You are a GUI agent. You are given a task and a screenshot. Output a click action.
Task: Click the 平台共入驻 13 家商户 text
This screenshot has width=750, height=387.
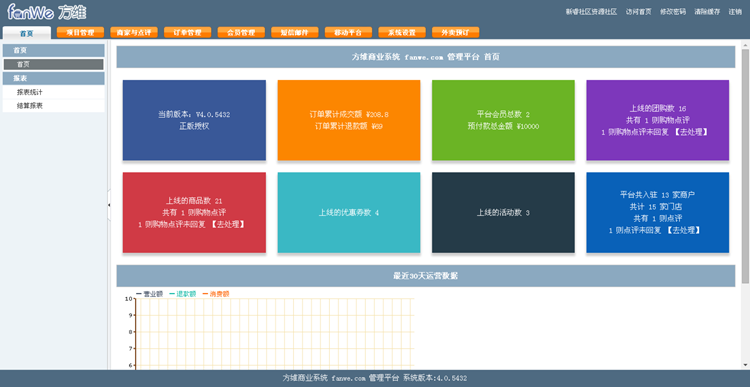[x=658, y=195]
